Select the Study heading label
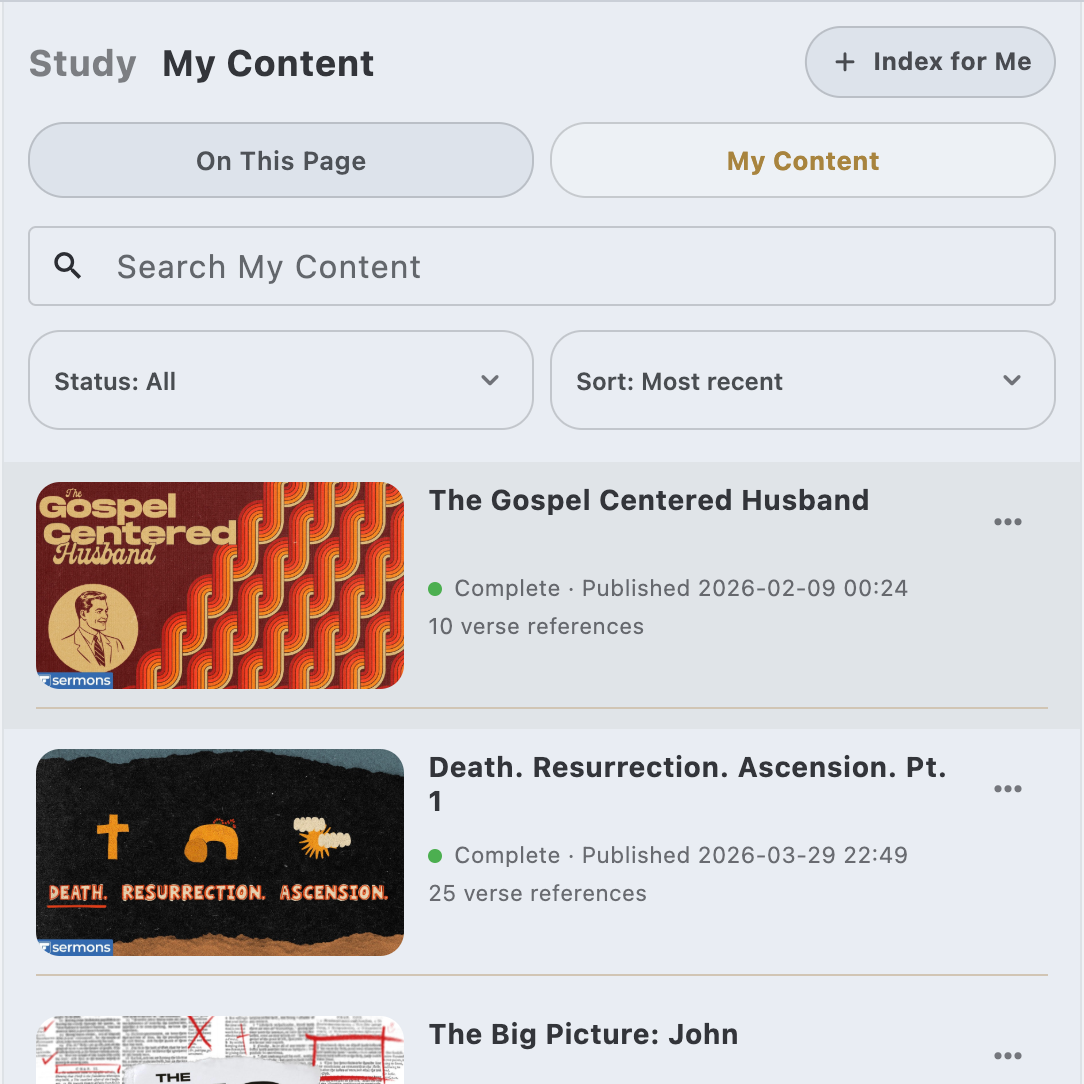This screenshot has width=1084, height=1084. pyautogui.click(x=83, y=63)
